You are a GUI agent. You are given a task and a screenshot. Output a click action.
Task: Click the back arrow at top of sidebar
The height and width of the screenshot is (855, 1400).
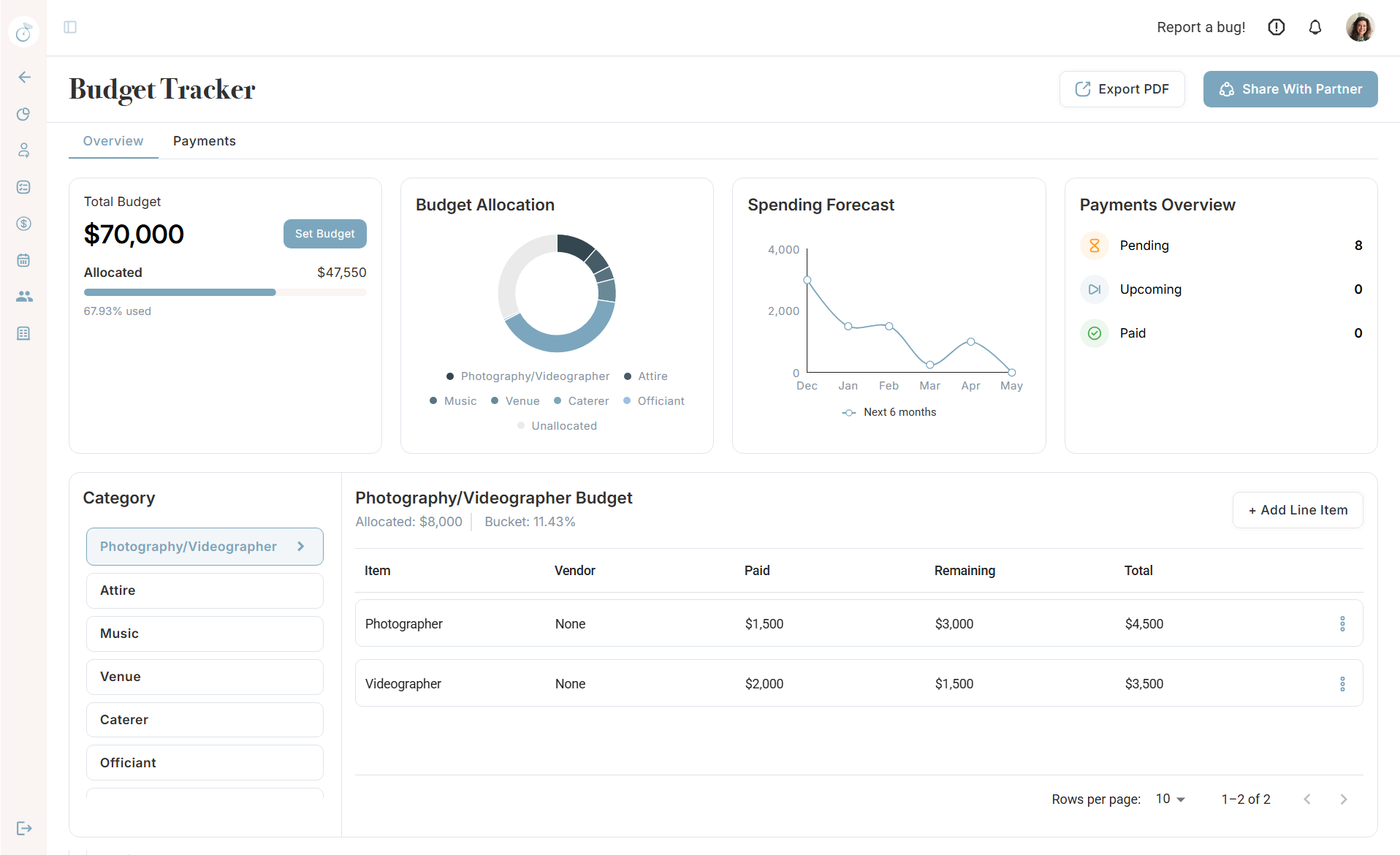(x=24, y=77)
